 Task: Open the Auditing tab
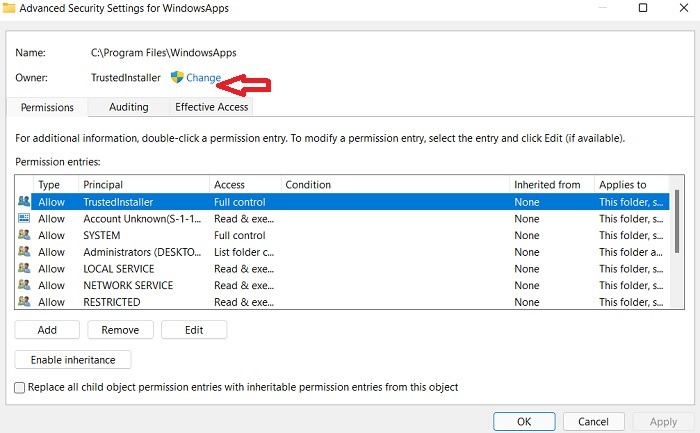(129, 107)
